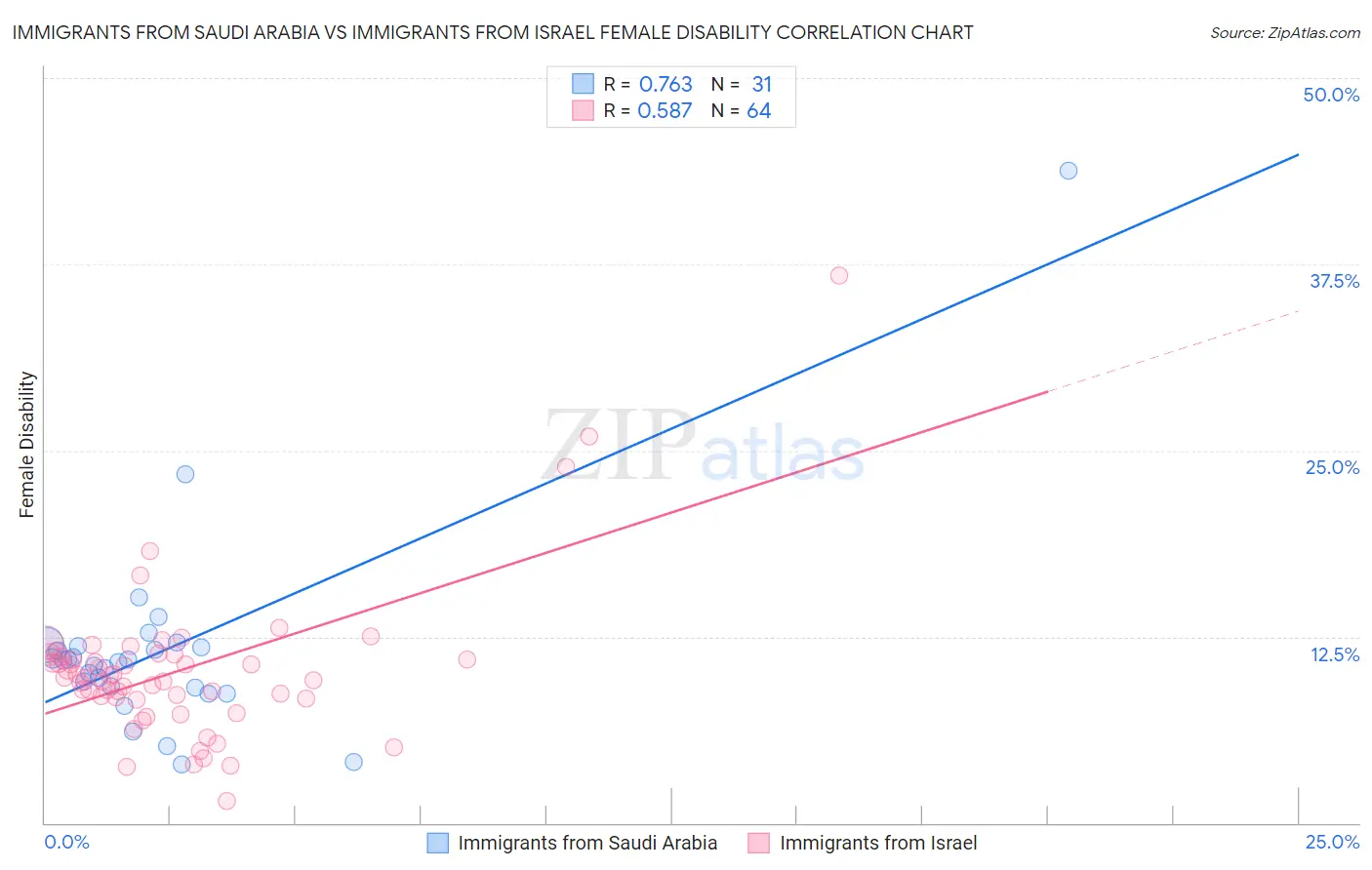Select the blue swatch beside R = 0.763

(x=583, y=84)
